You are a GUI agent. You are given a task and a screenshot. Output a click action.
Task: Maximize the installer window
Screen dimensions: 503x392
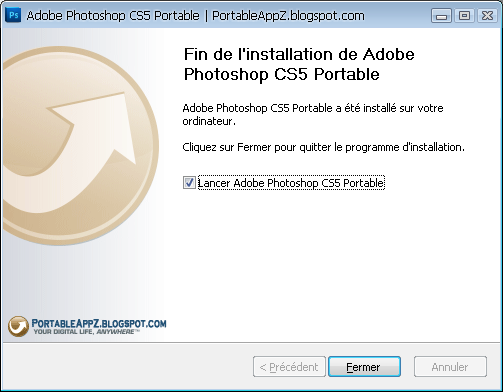[464, 16]
